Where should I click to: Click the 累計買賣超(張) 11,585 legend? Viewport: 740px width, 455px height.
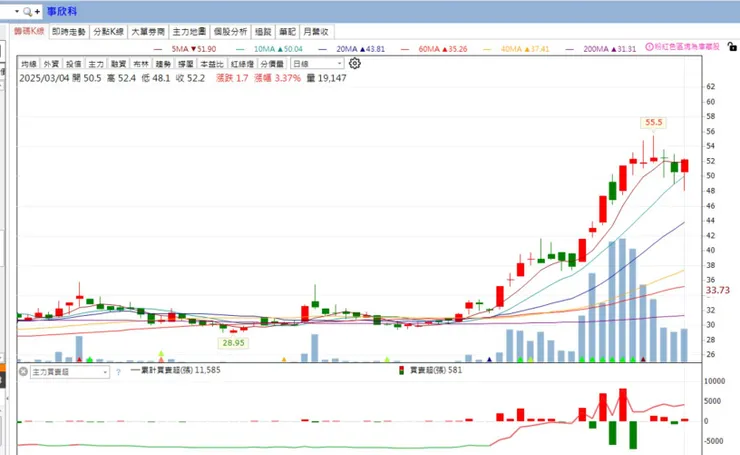click(x=176, y=370)
